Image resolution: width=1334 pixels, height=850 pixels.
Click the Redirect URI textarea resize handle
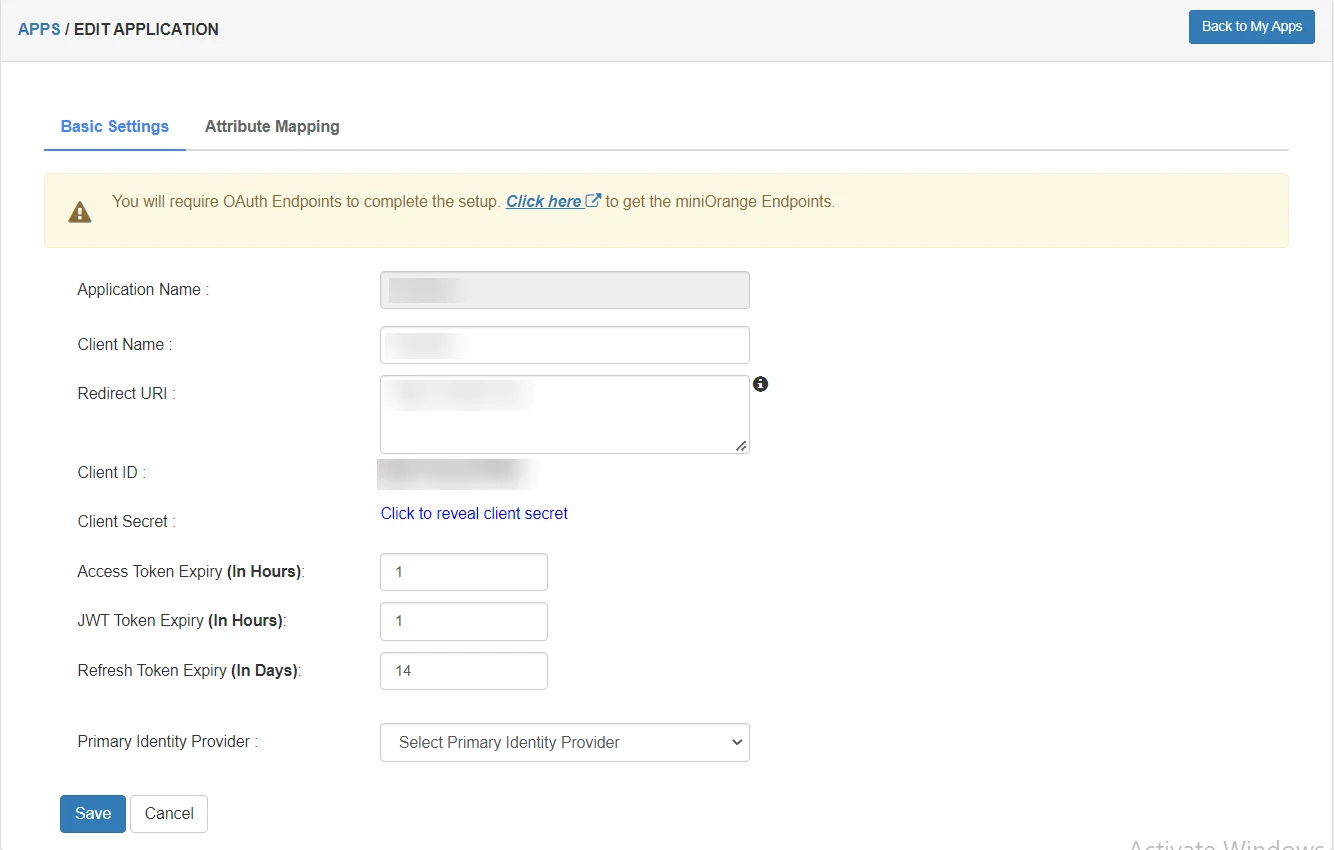(x=741, y=446)
